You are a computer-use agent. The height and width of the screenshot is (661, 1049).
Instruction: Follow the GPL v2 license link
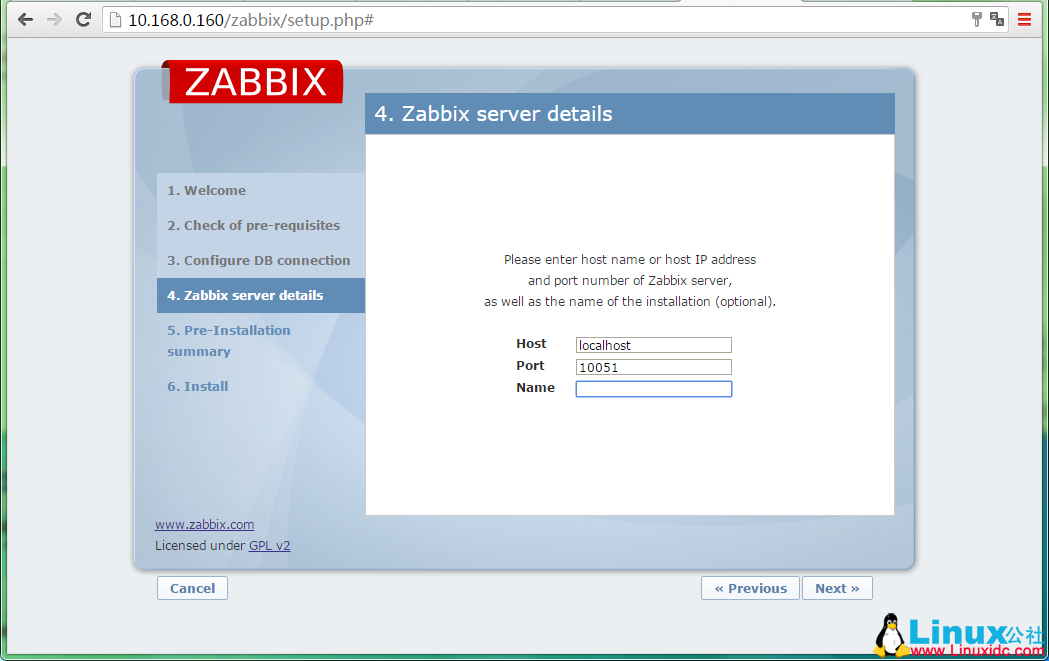[x=269, y=545]
